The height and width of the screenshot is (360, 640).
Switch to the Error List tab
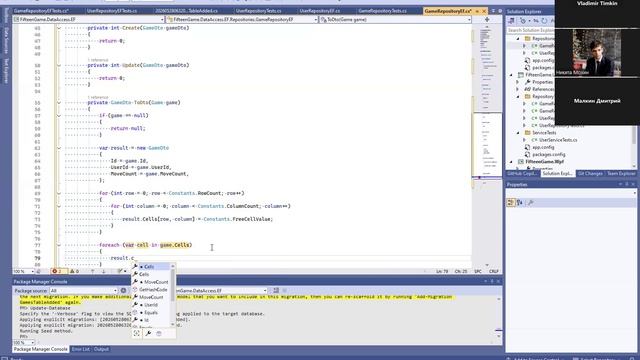[x=80, y=349]
